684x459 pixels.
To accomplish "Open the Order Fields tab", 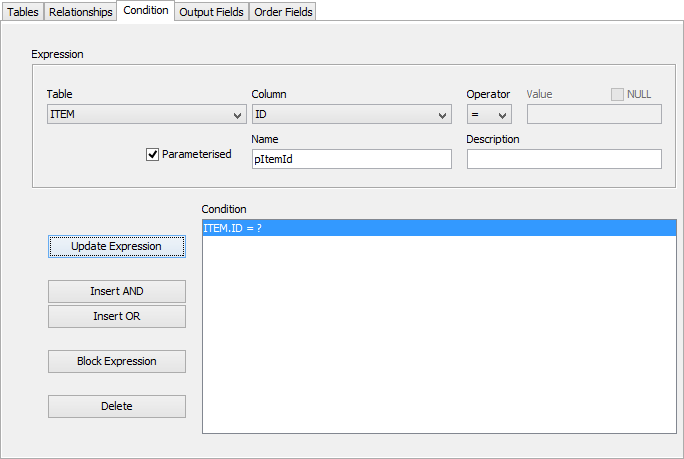I will (x=284, y=12).
